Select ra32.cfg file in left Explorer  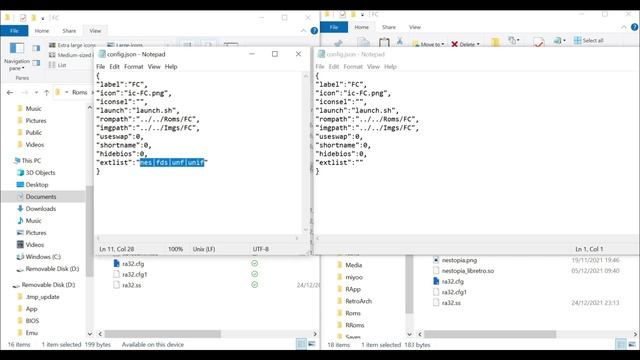[x=133, y=264]
